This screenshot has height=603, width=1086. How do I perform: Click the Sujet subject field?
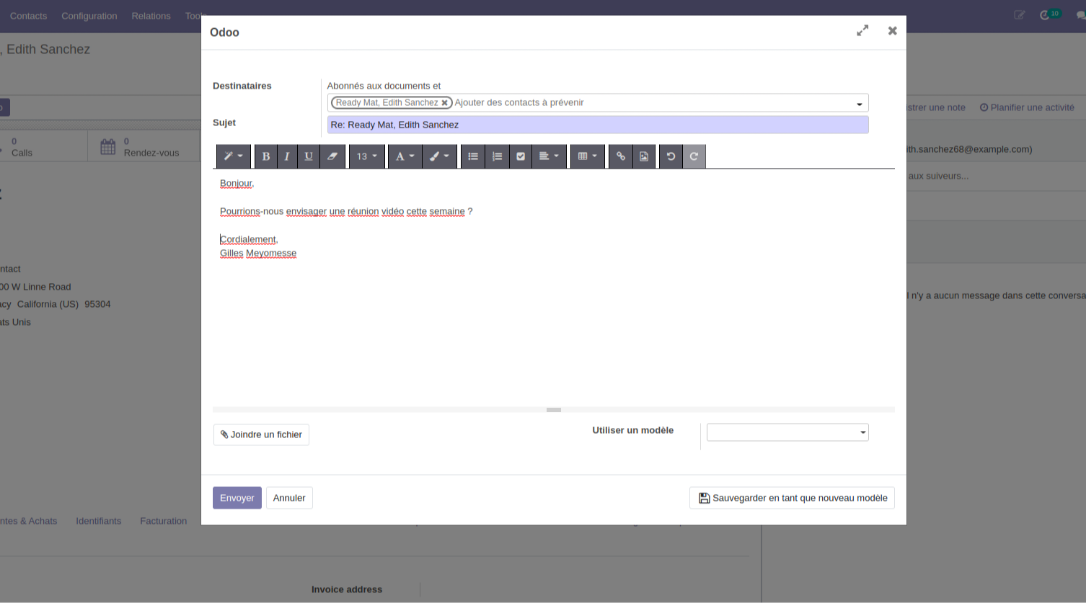(598, 125)
